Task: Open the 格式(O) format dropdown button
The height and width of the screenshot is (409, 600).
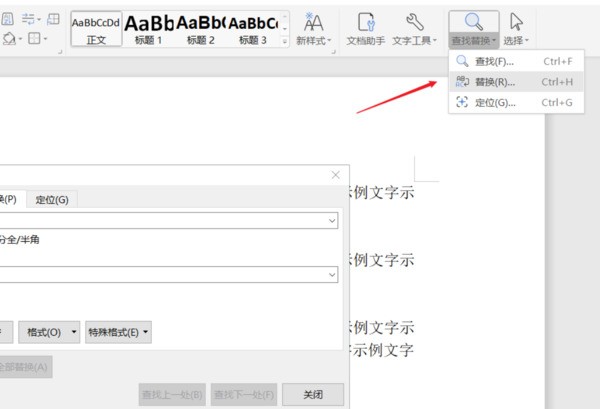Action: coord(49,332)
